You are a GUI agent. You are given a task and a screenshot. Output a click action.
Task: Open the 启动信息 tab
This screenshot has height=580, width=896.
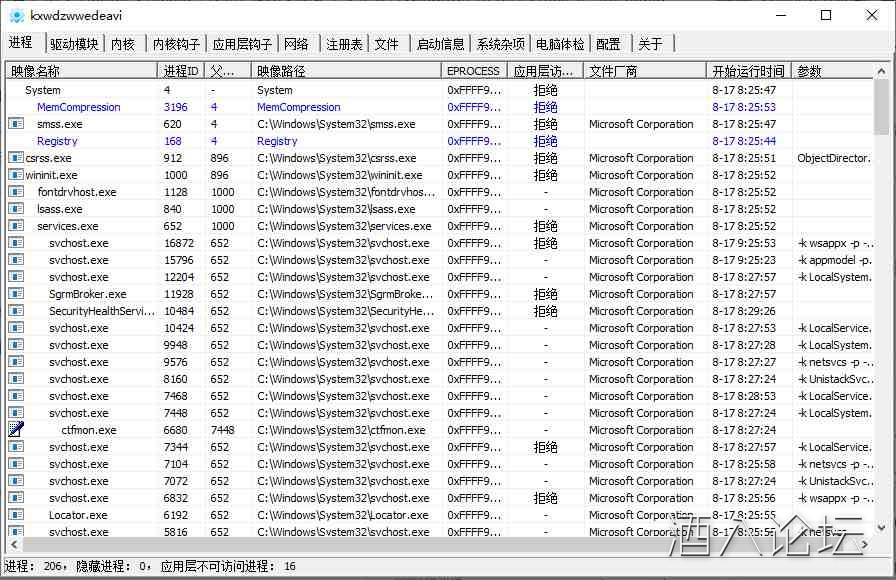coord(441,44)
